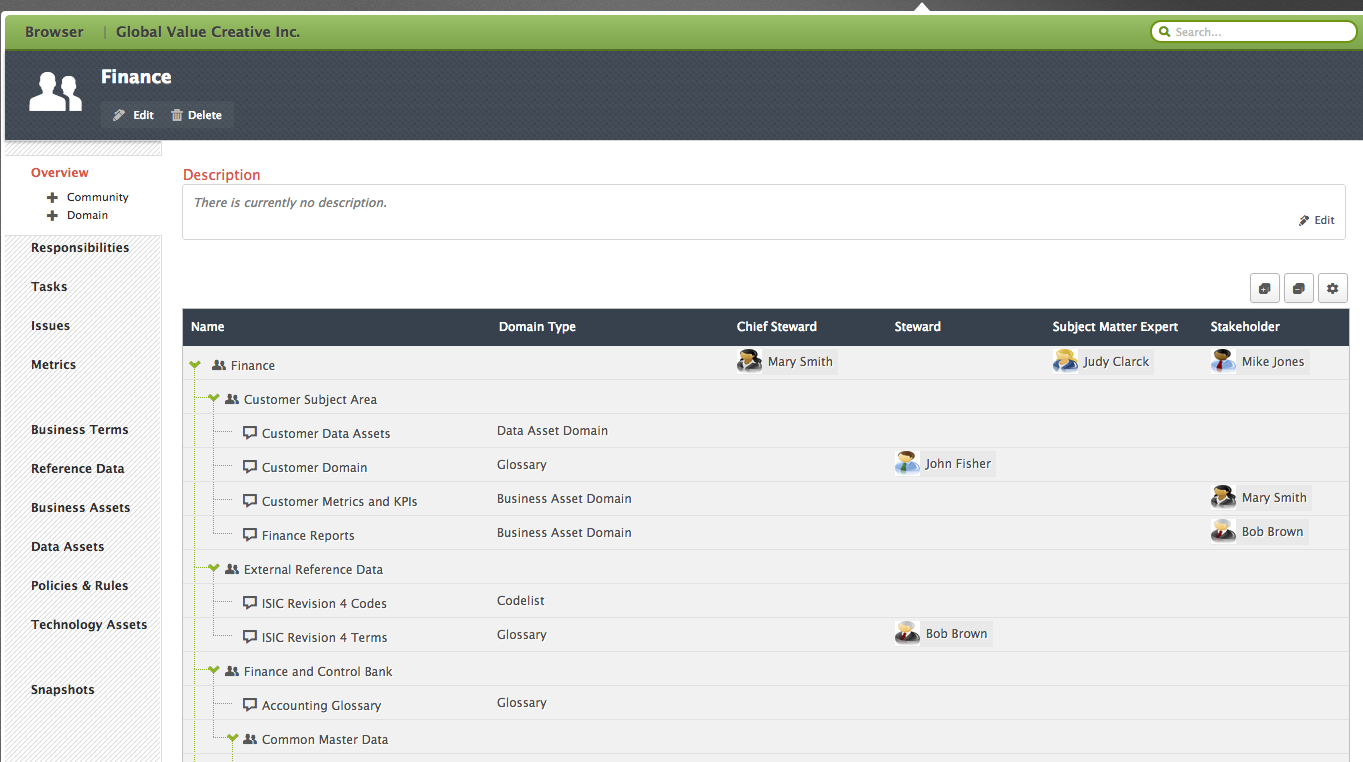This screenshot has width=1363, height=762.
Task: Click domain icon beside Finance Reports
Action: 250,535
